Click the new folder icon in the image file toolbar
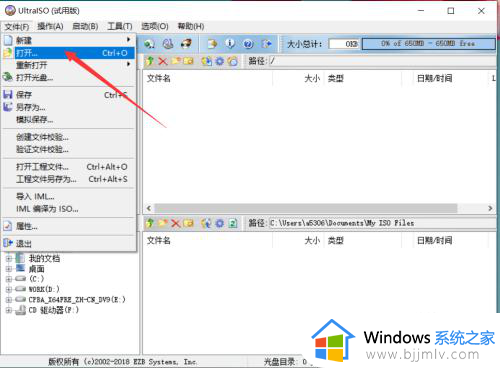This screenshot has height=368, width=500. (x=176, y=61)
